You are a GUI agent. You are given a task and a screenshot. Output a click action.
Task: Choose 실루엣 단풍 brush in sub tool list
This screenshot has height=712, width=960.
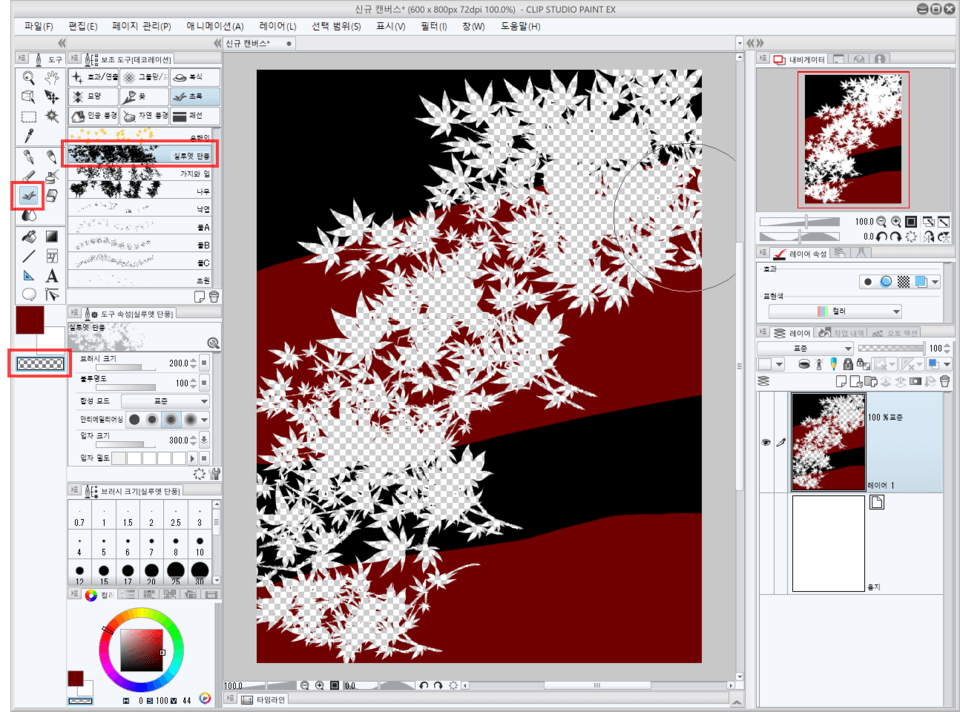[x=140, y=154]
